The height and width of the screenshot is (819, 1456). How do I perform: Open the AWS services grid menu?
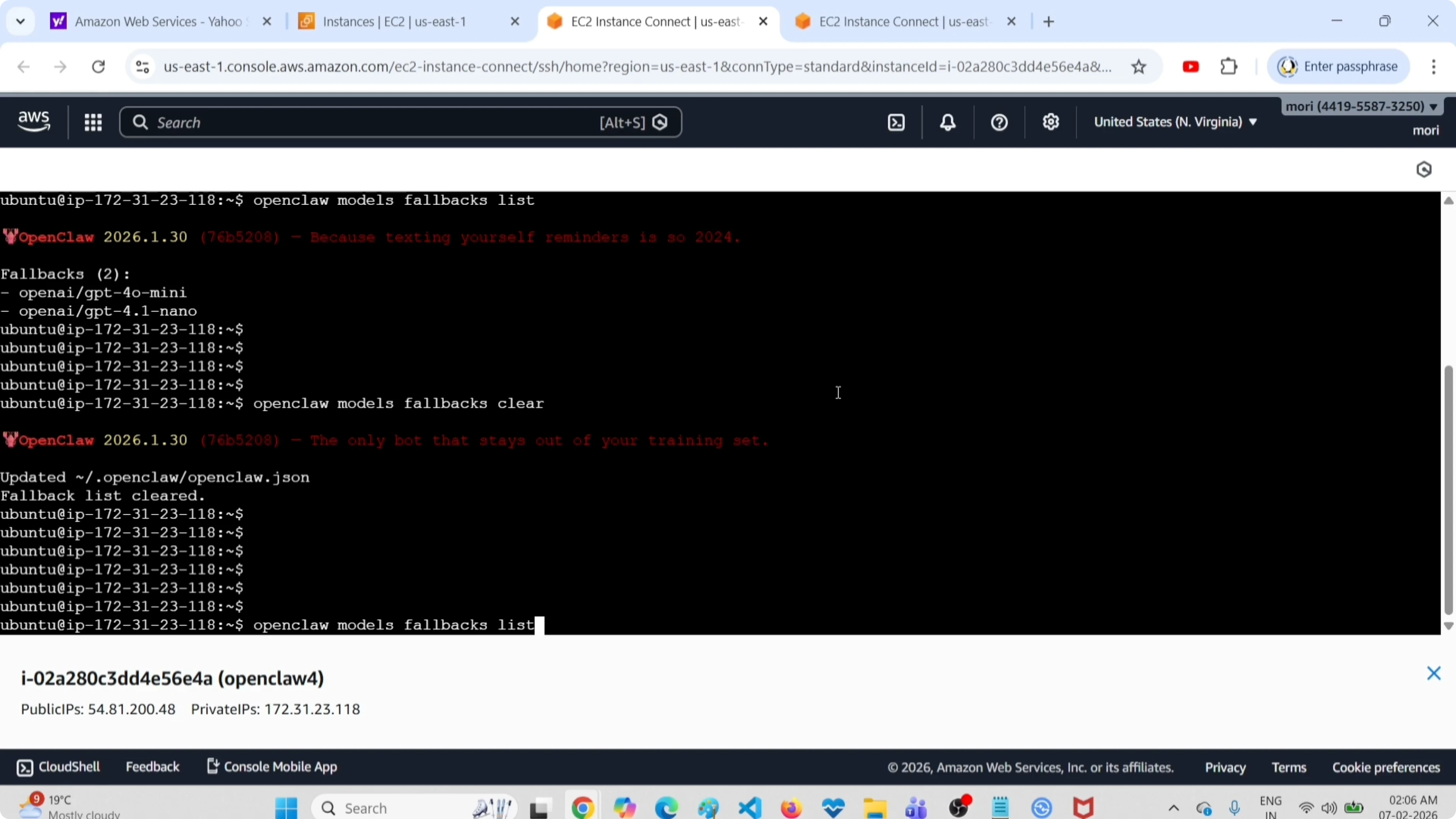93,122
